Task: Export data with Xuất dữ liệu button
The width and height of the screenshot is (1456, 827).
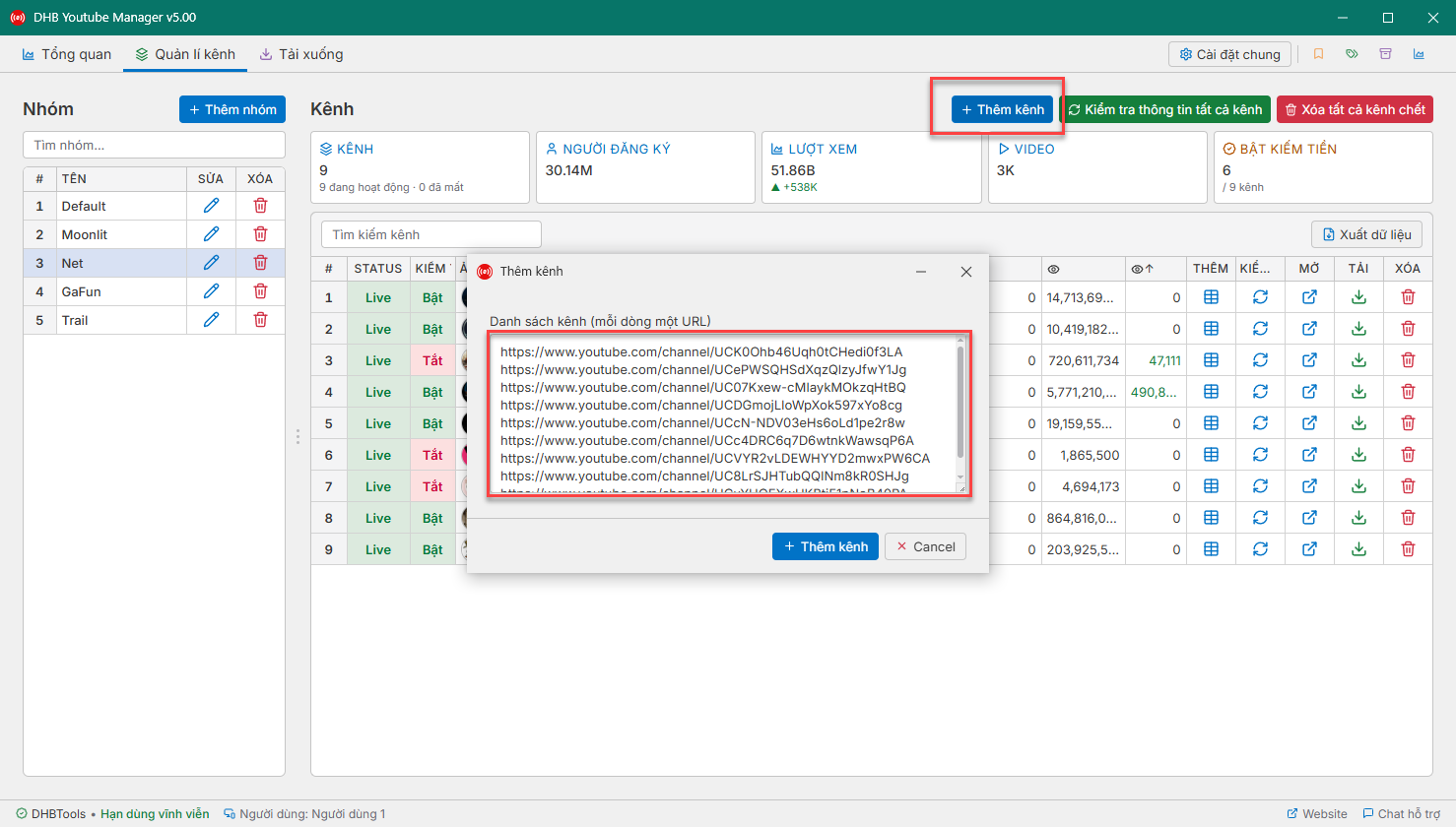Action: tap(1366, 234)
